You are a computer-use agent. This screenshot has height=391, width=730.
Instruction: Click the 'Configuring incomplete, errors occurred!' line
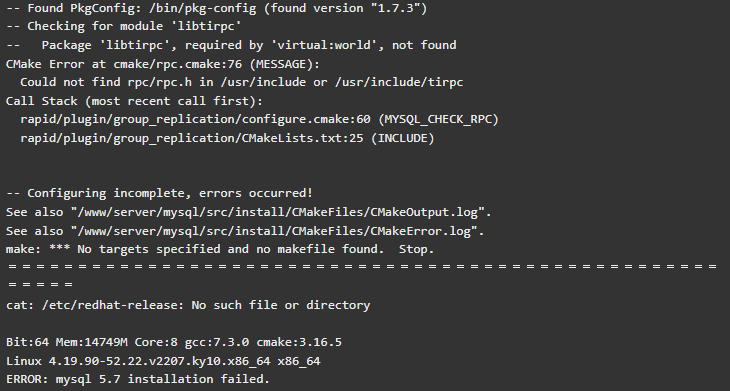point(160,193)
